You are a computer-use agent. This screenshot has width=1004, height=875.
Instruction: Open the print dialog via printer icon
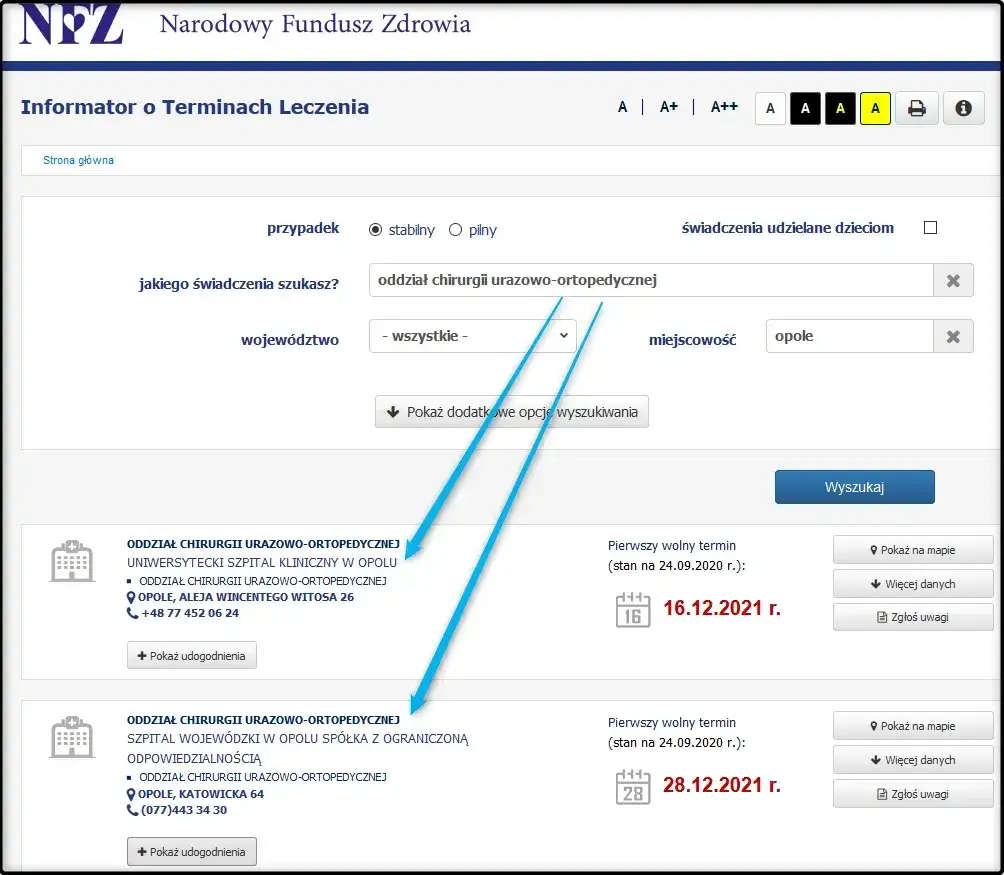coord(917,108)
